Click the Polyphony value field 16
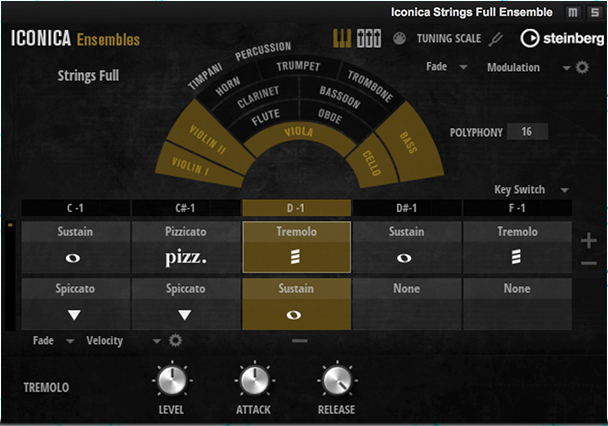Viewport: 608px width, 426px height. (527, 132)
